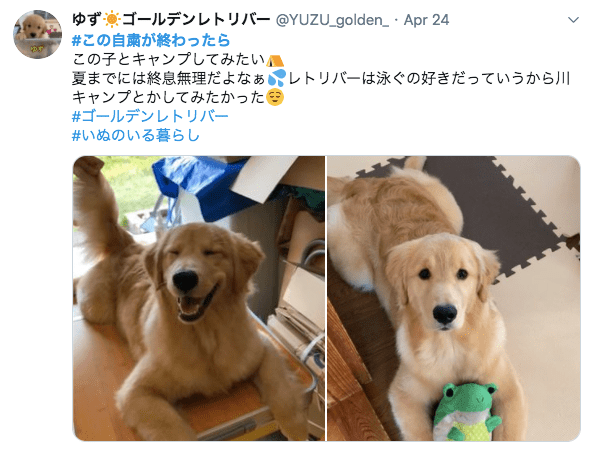Click tweet text レトリバーは泳ぐの好きだっていうから川

[x=429, y=78]
